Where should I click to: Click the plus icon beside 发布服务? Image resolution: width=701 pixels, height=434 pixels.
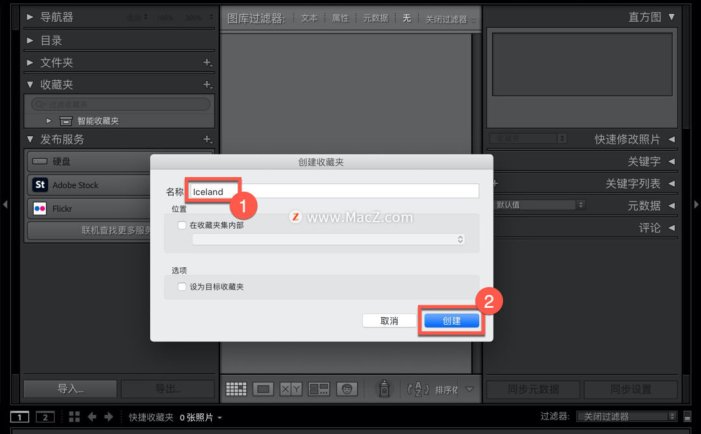tap(207, 139)
